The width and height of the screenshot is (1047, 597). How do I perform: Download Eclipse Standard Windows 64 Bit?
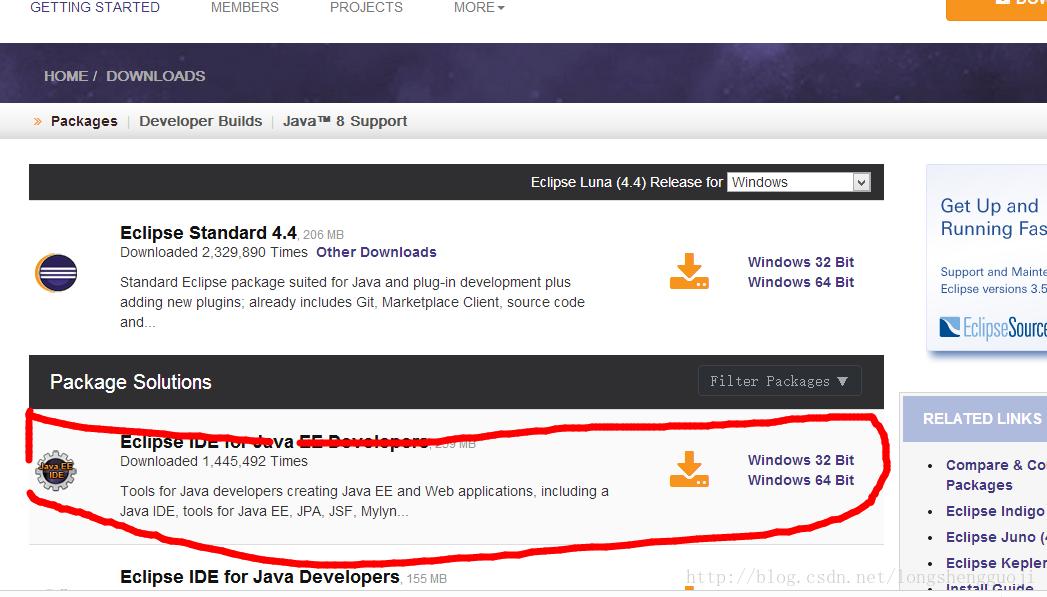click(801, 282)
